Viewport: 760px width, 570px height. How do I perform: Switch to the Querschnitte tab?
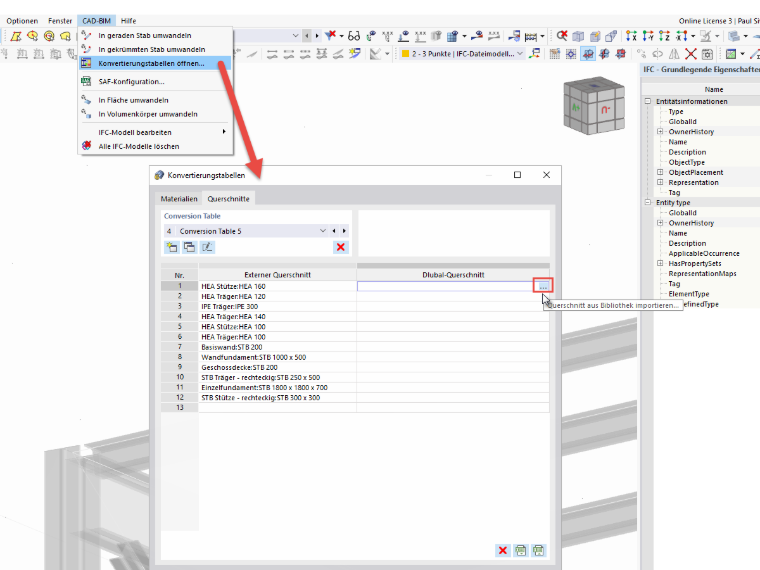click(x=228, y=199)
